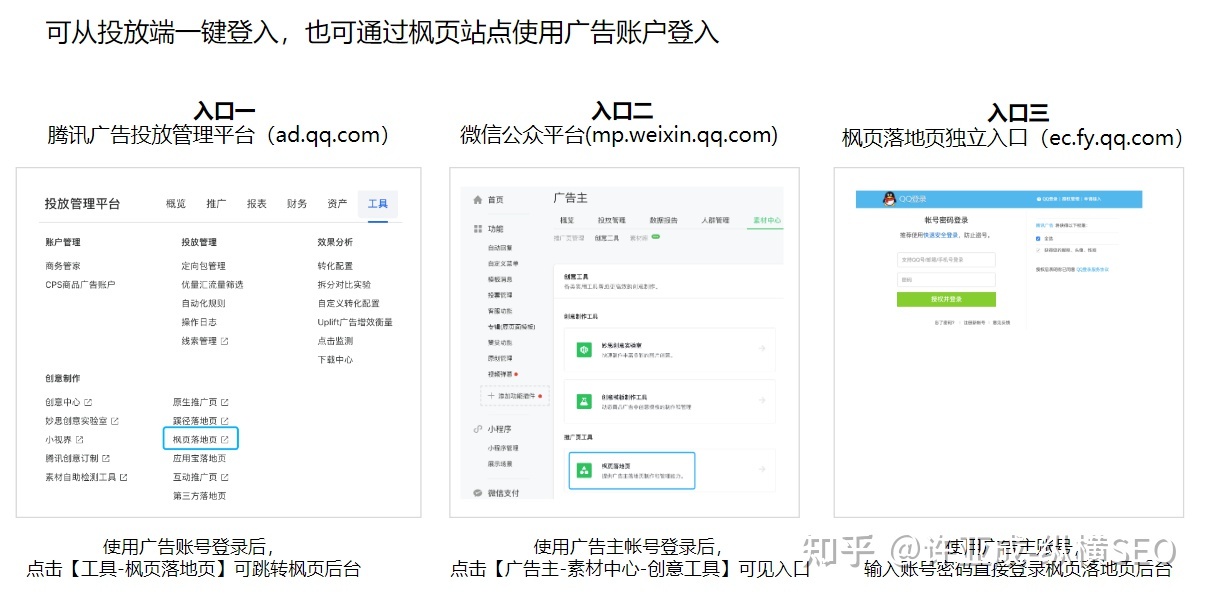Image resolution: width=1207 pixels, height=601 pixels.
Task: Open 第三方落地页
Action: 199,496
